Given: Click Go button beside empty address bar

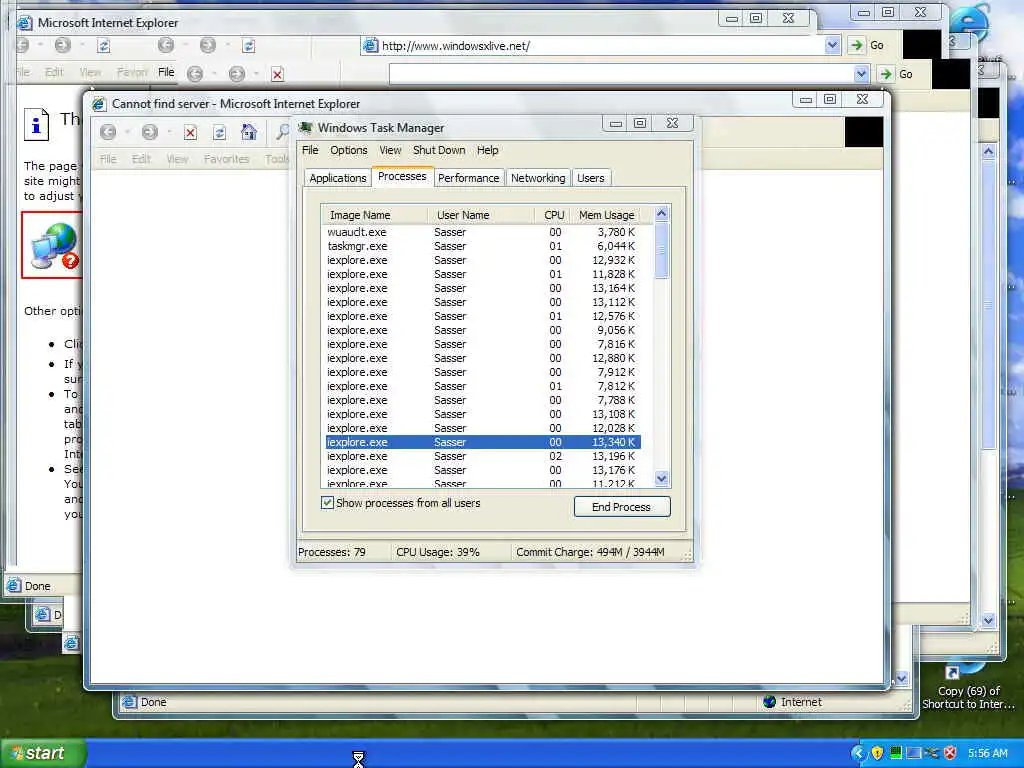Looking at the screenshot, I should point(896,74).
